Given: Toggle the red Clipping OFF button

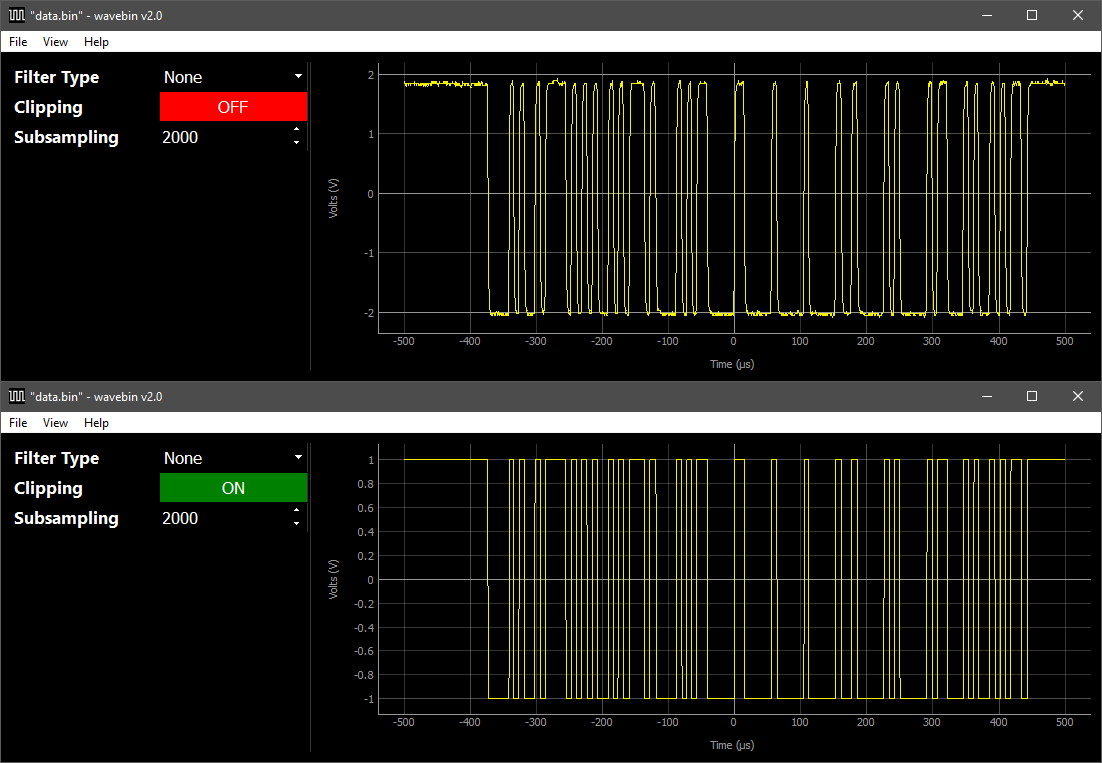Looking at the screenshot, I should [x=233, y=107].
